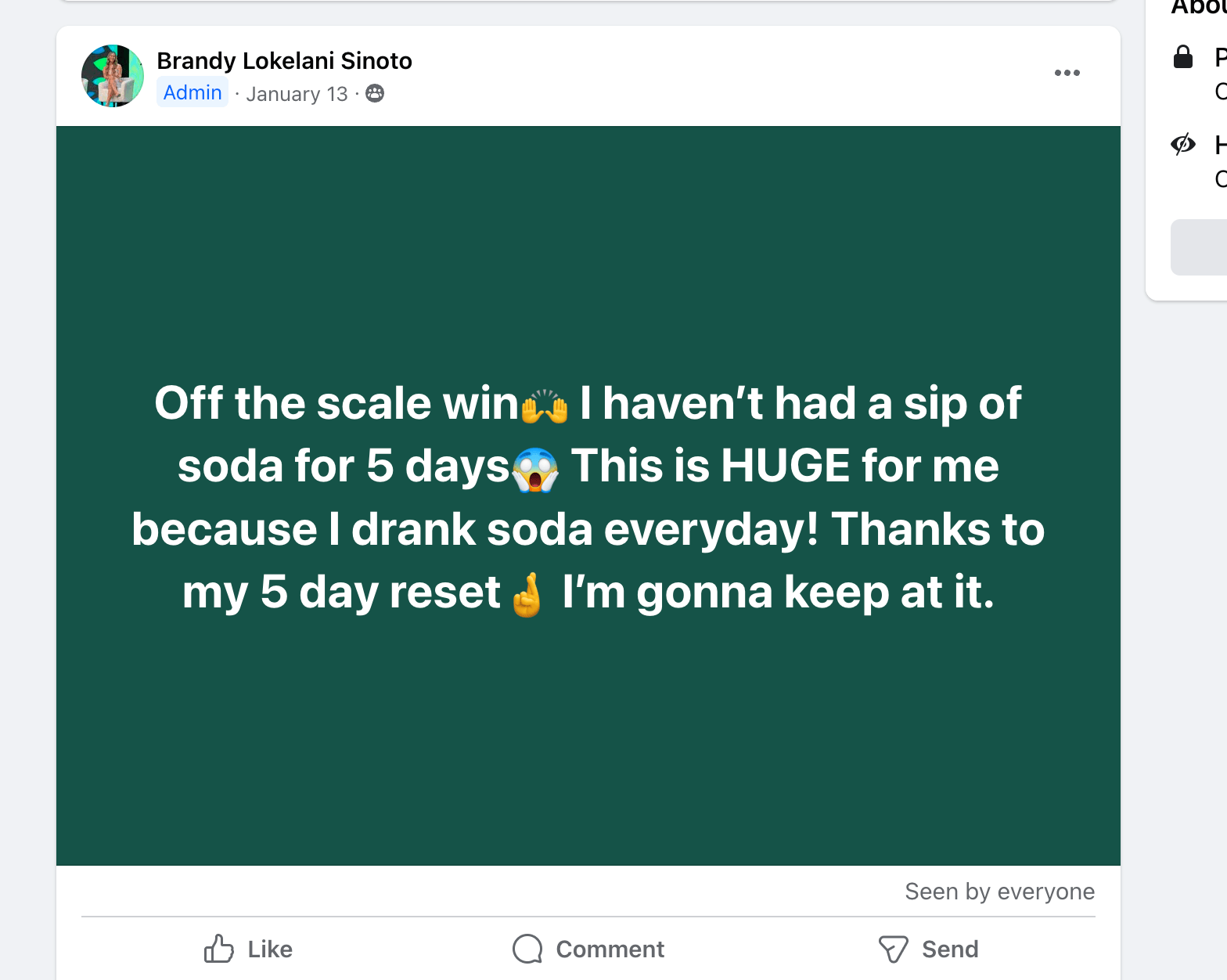Image resolution: width=1227 pixels, height=980 pixels.
Task: Click the speech bubble Comment icon
Action: tap(527, 949)
